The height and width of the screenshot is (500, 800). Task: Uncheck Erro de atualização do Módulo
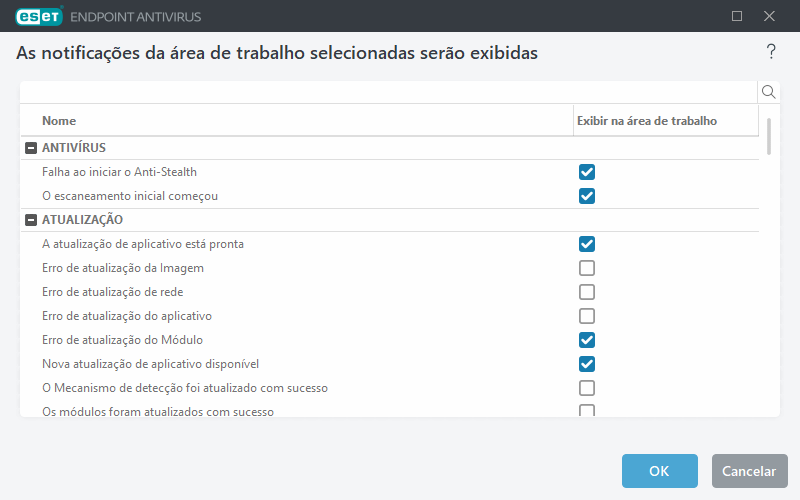[587, 340]
